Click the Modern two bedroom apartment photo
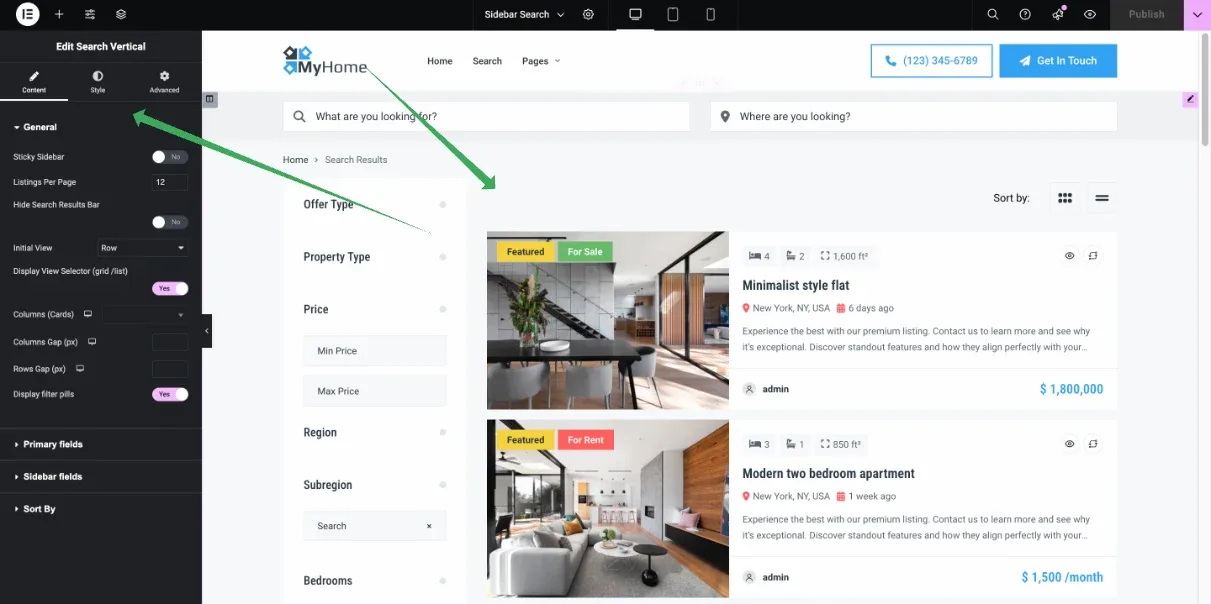This screenshot has width=1211, height=604. pyautogui.click(x=608, y=509)
